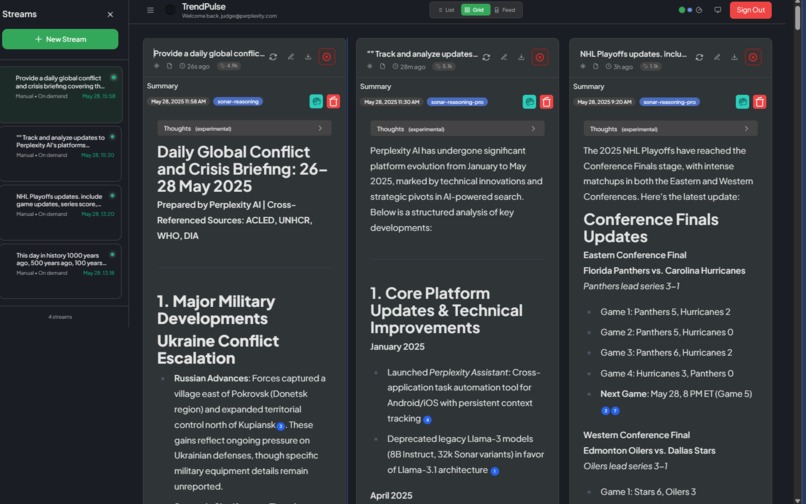
Task: Switch to Grid view
Action: point(475,10)
